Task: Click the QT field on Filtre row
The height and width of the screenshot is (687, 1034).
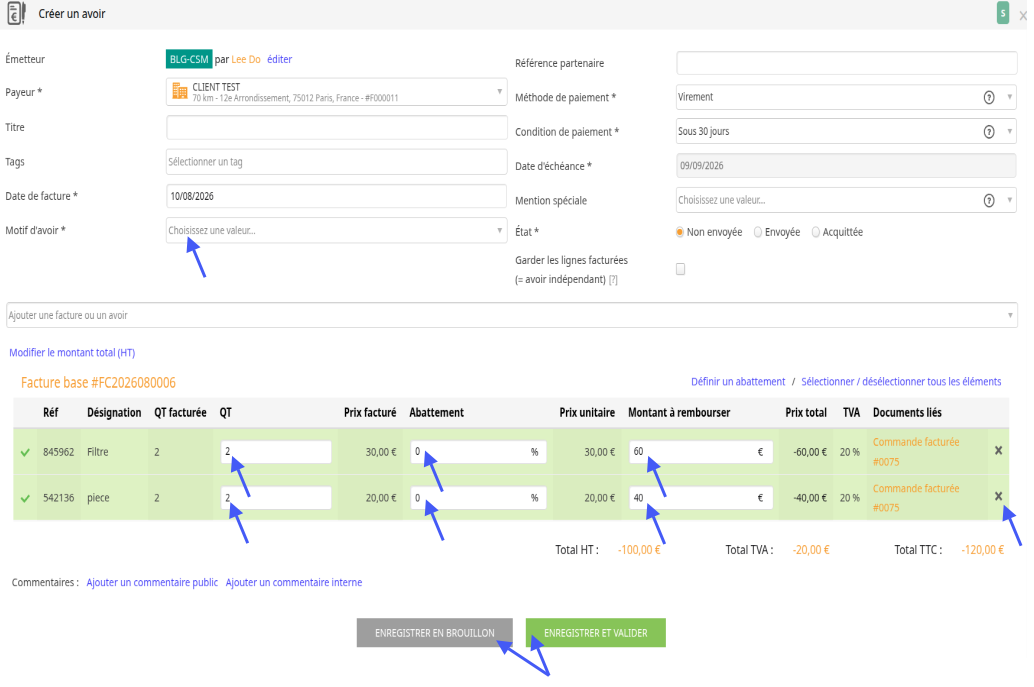Action: click(x=276, y=452)
